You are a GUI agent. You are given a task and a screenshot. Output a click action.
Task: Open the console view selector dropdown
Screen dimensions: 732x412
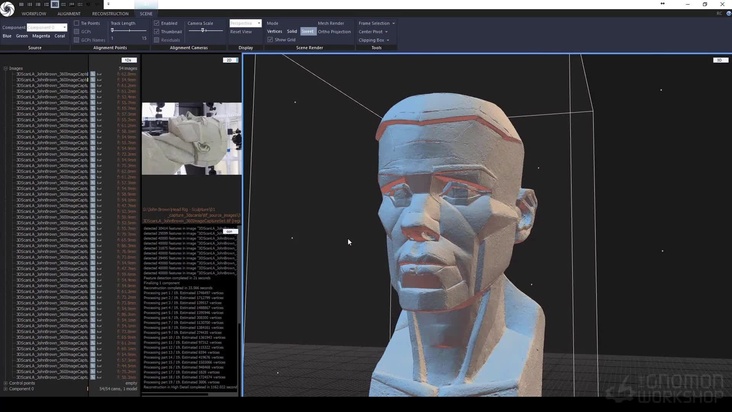pos(230,231)
